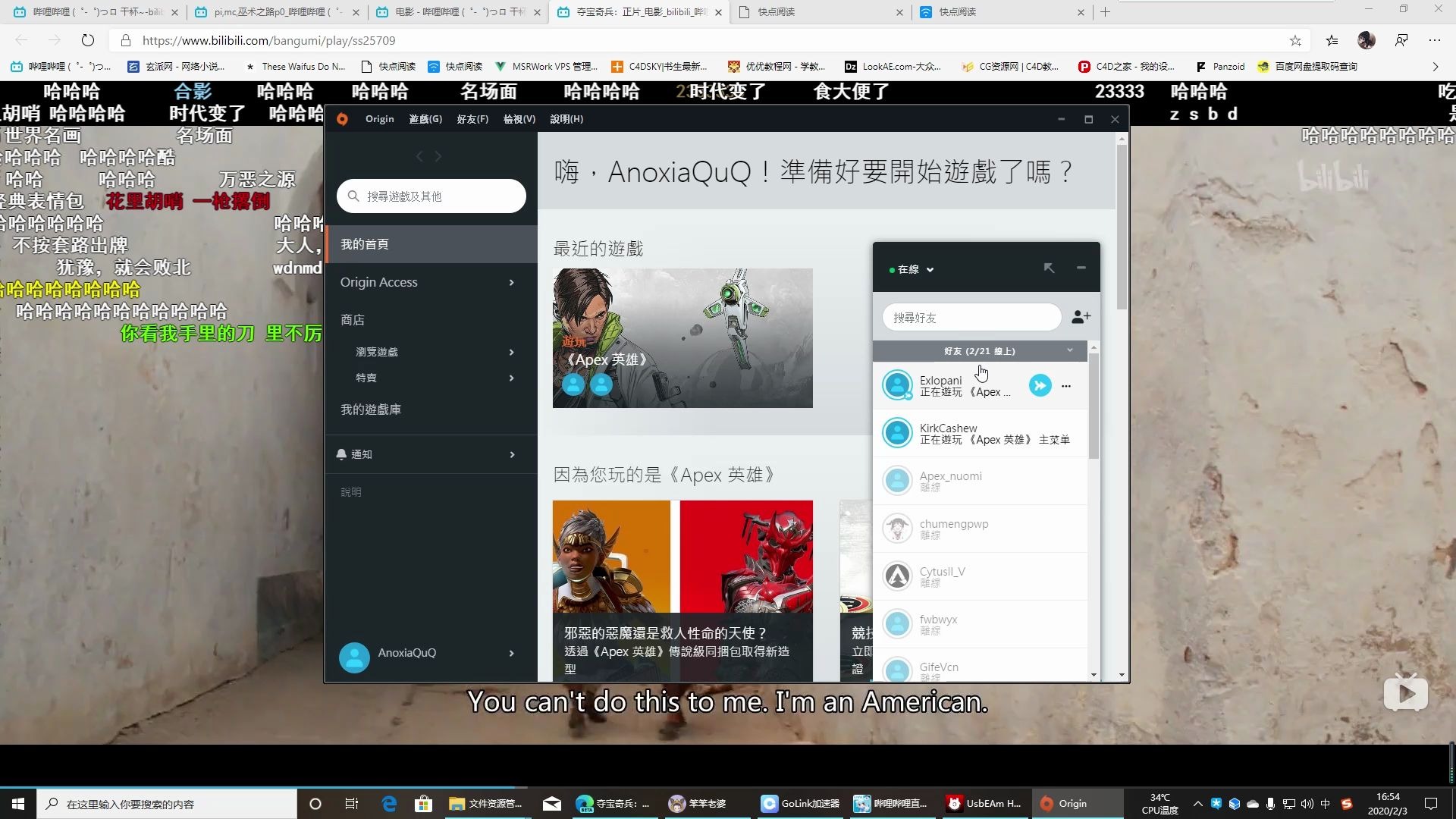
Task: Open the Origin menu
Action: pos(379,119)
